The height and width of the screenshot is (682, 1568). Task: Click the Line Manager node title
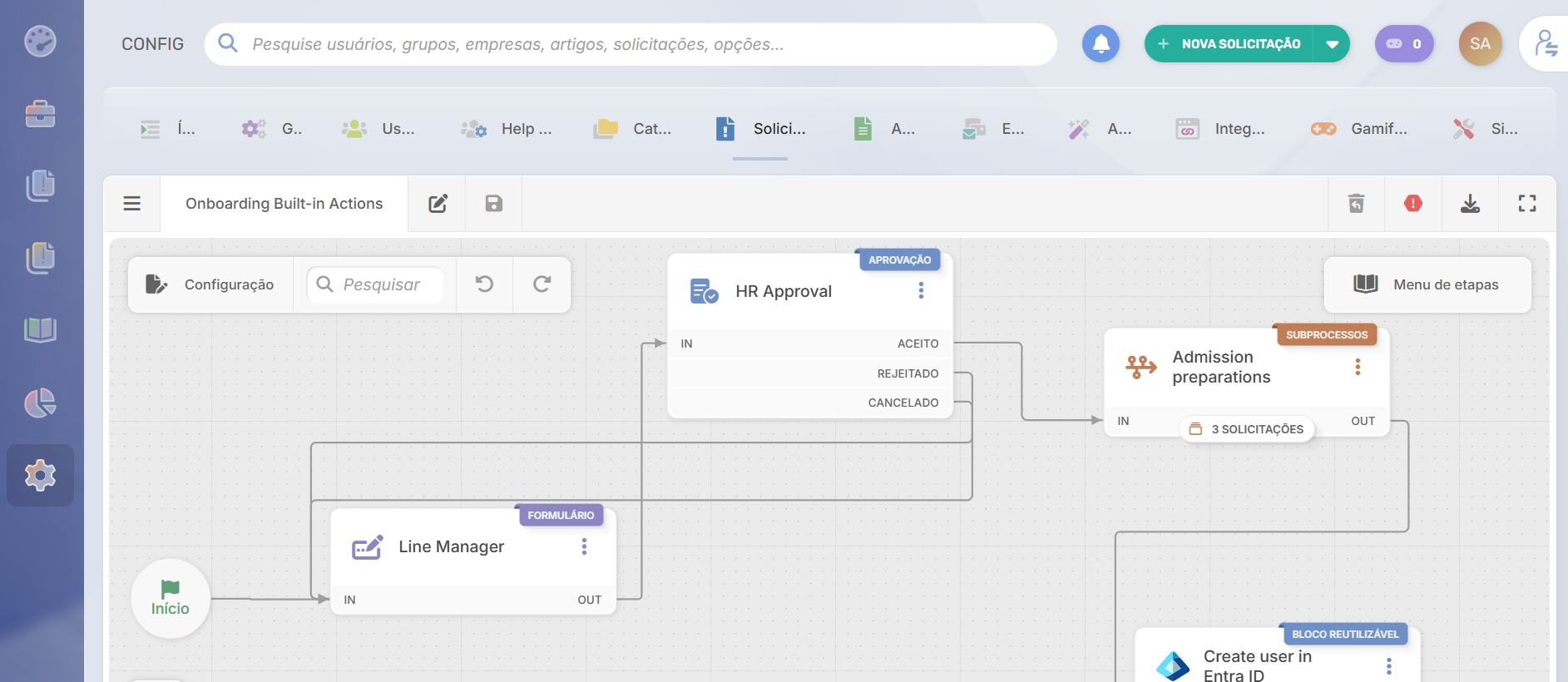(x=452, y=546)
